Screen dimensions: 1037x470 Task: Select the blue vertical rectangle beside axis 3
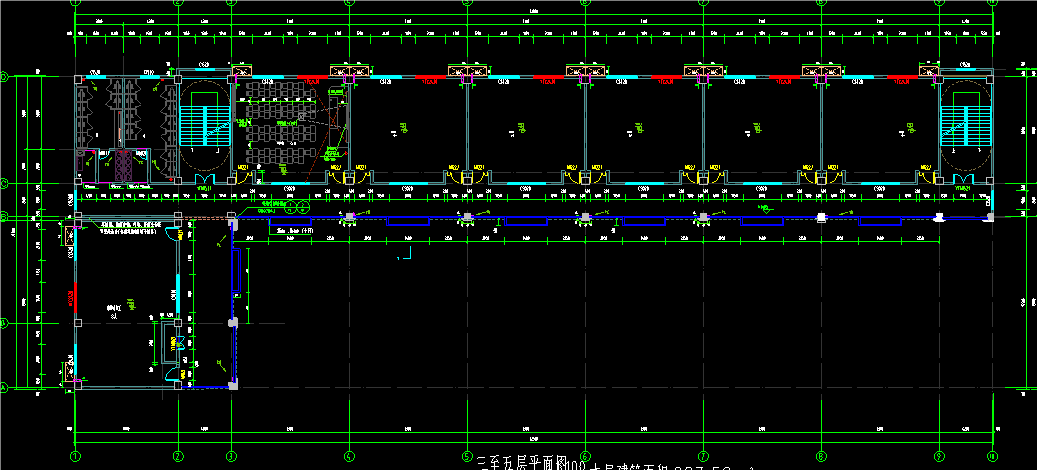pyautogui.click(x=235, y=270)
